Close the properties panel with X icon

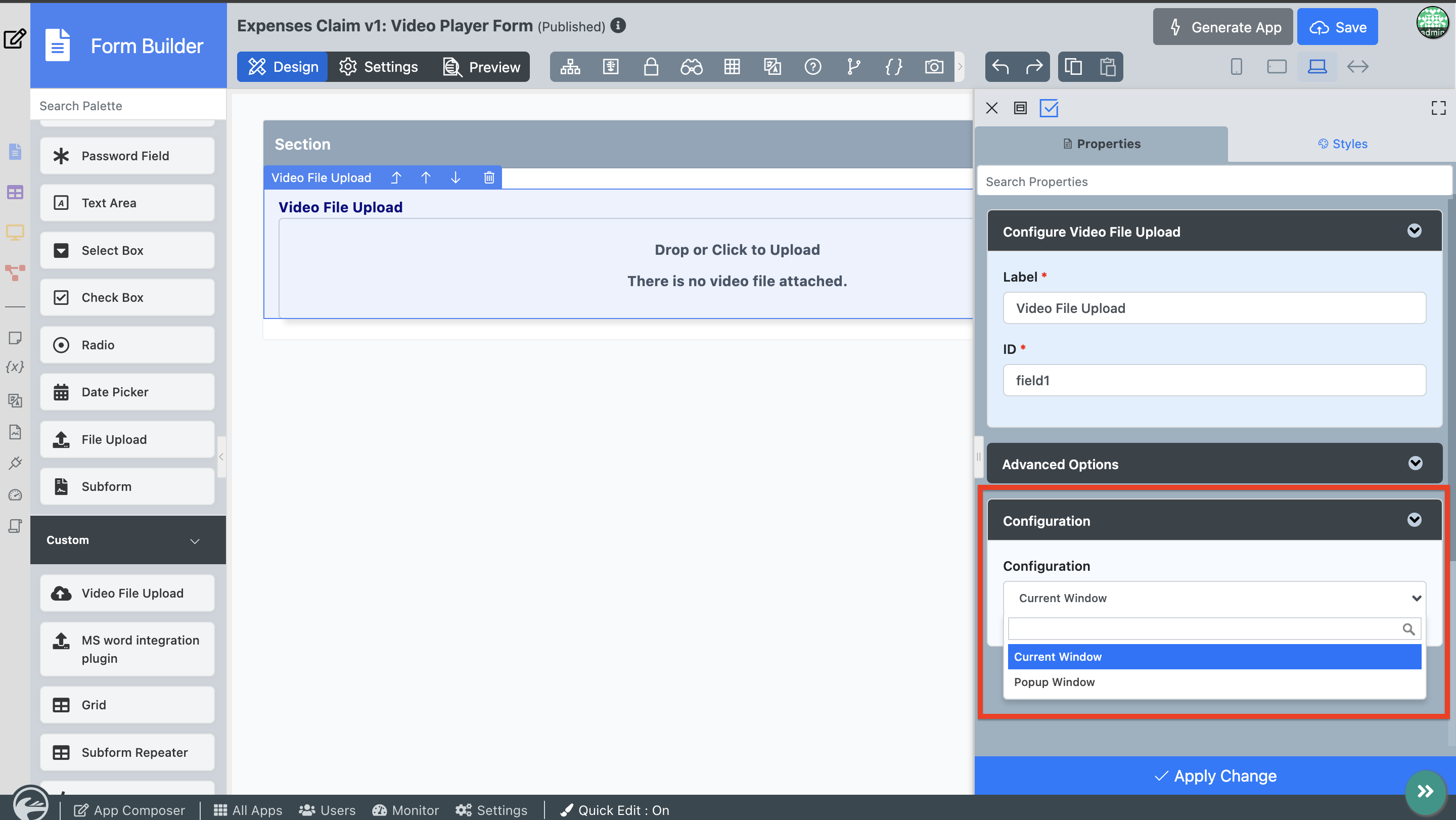[x=991, y=108]
